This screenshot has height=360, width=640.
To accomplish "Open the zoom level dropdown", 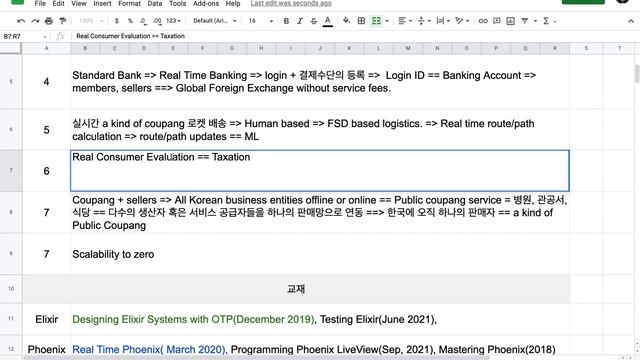I will [x=91, y=21].
